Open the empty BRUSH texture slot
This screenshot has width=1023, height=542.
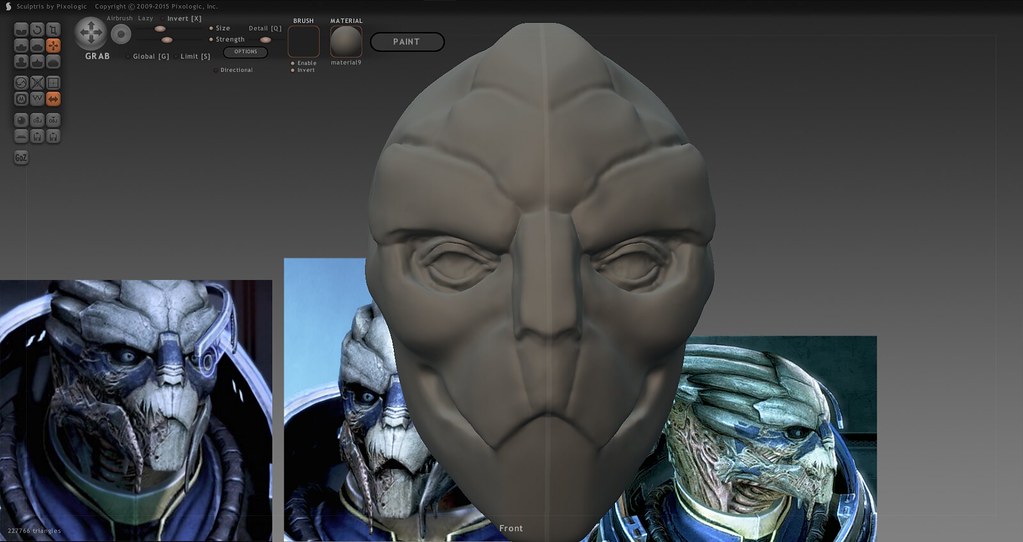click(303, 42)
